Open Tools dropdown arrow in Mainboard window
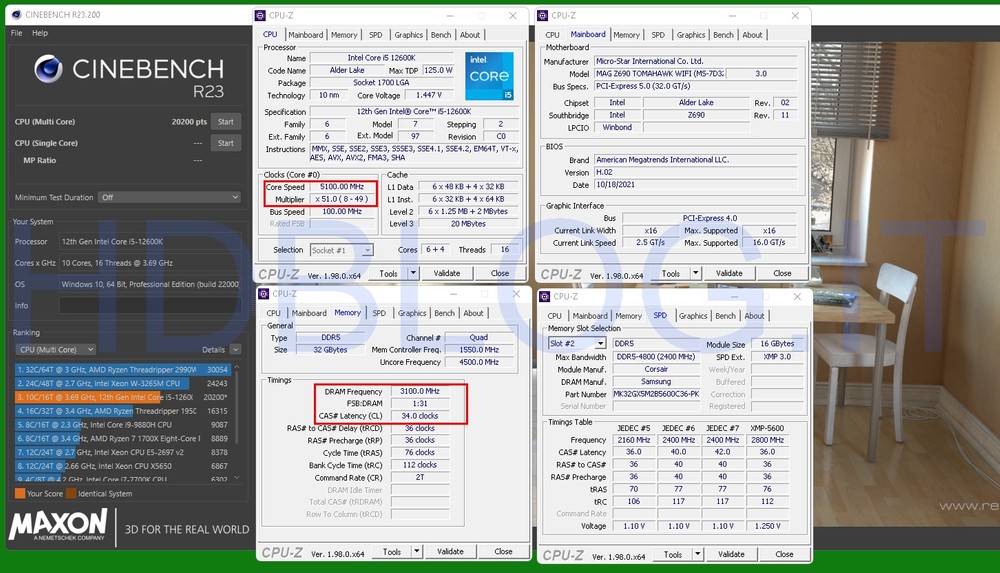Viewport: 1000px width, 573px height. click(696, 273)
